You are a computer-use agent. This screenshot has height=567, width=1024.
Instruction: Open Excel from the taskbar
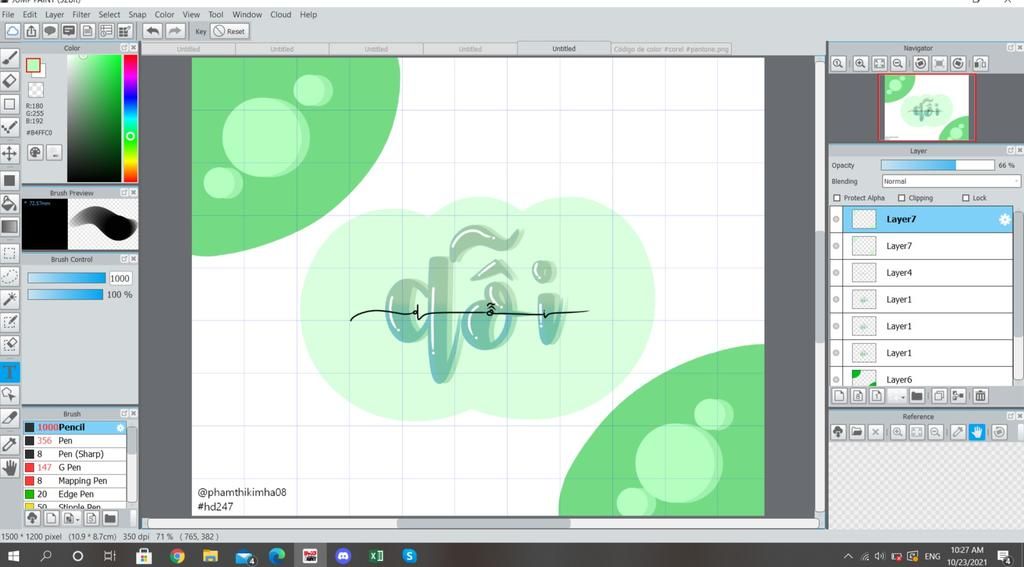tap(376, 556)
